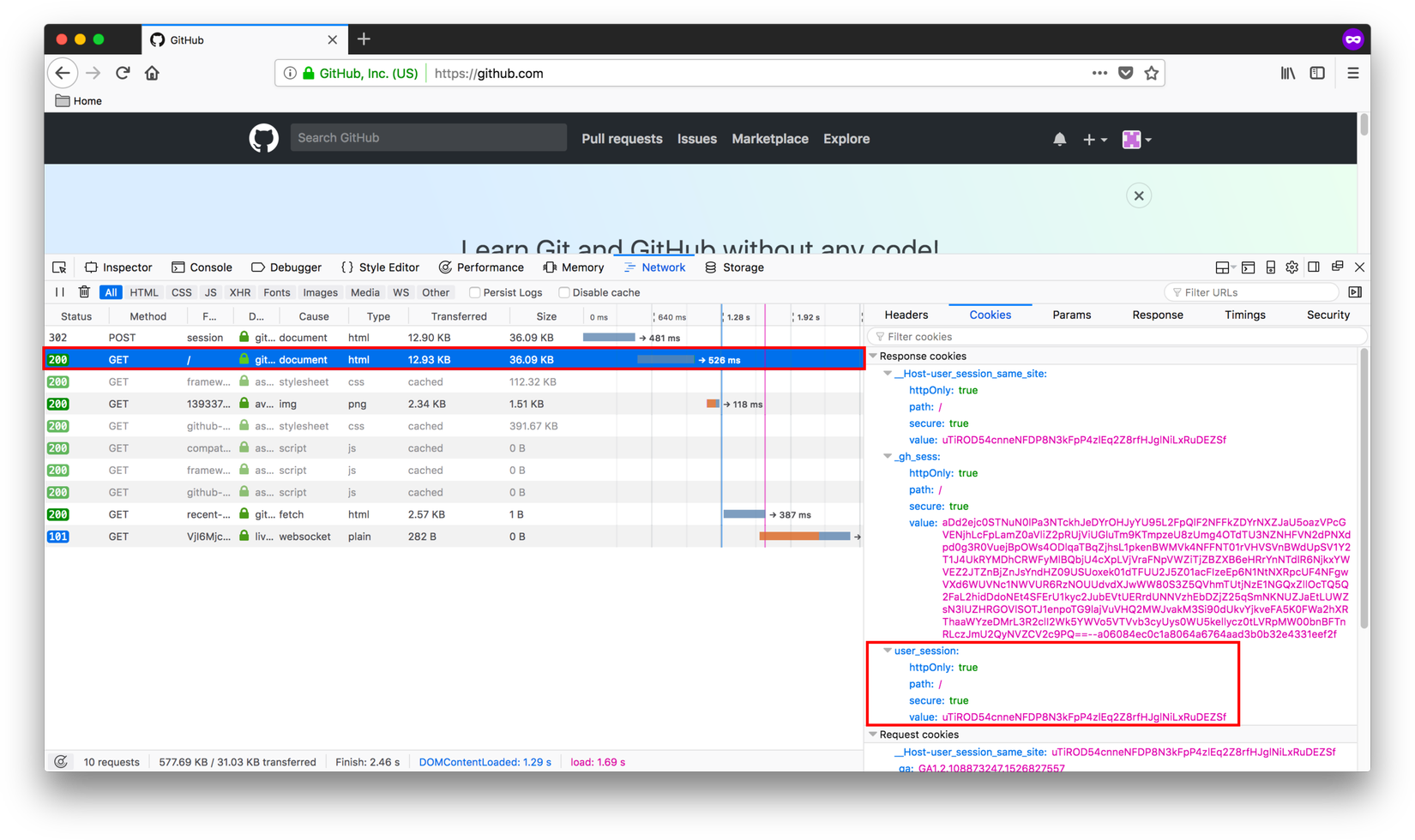1415x840 pixels.
Task: Show site information for github.com
Action: click(x=290, y=74)
